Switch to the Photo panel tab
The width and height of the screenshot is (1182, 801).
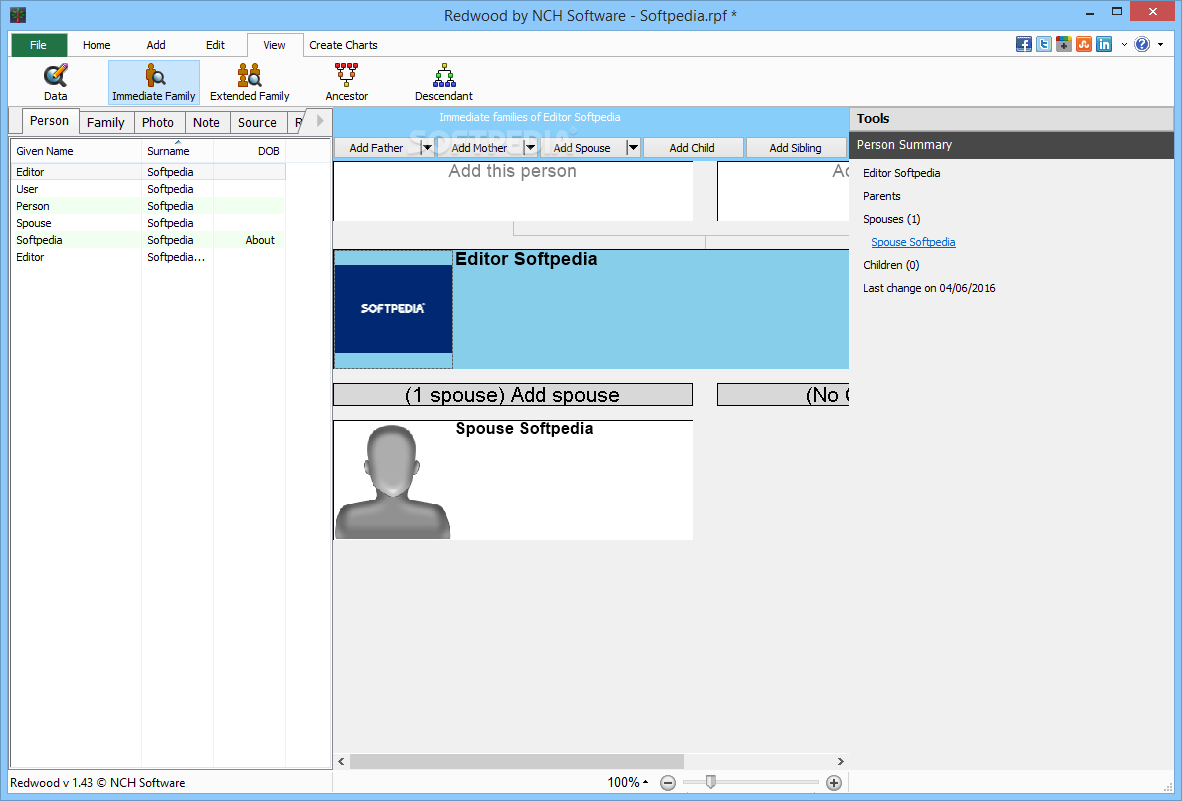tap(158, 122)
